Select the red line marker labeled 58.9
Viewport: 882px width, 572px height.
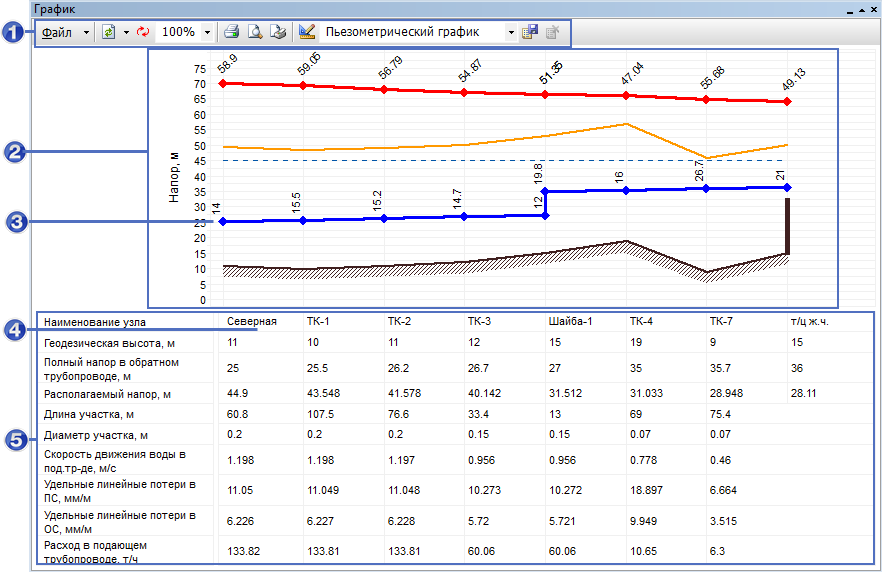pos(222,83)
